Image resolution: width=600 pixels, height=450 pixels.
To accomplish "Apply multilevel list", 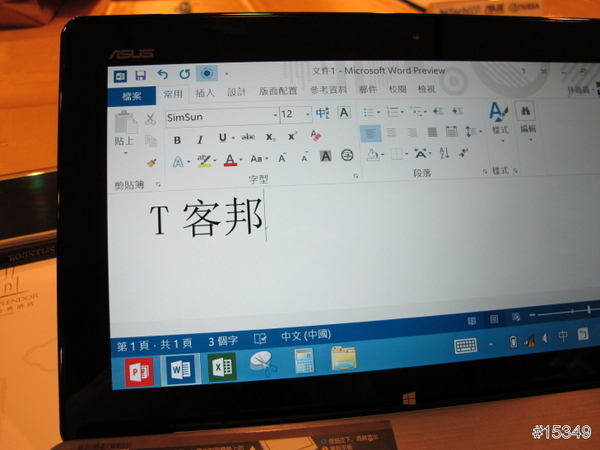I will [416, 111].
